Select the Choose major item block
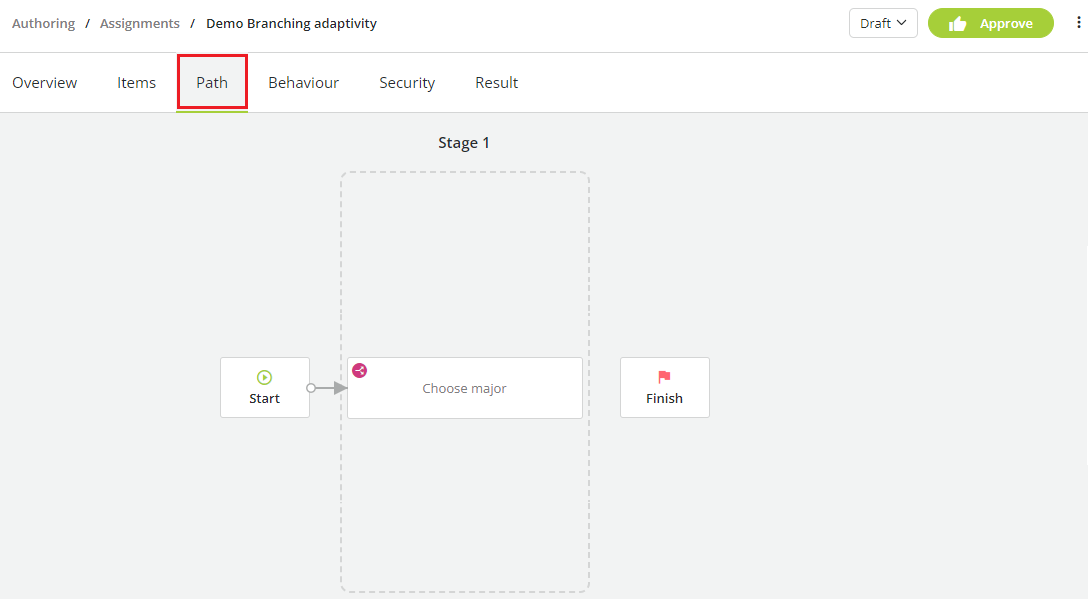1089x599 pixels. [464, 387]
